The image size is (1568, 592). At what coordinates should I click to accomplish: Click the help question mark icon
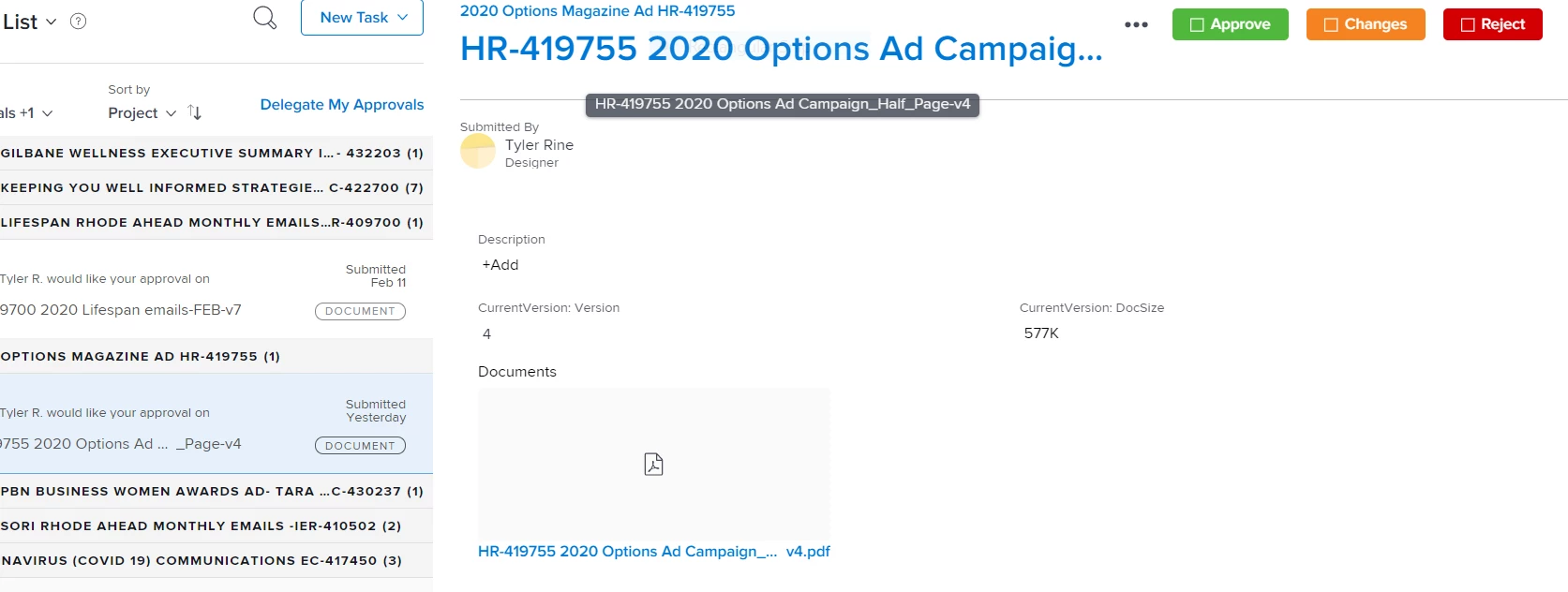[79, 22]
